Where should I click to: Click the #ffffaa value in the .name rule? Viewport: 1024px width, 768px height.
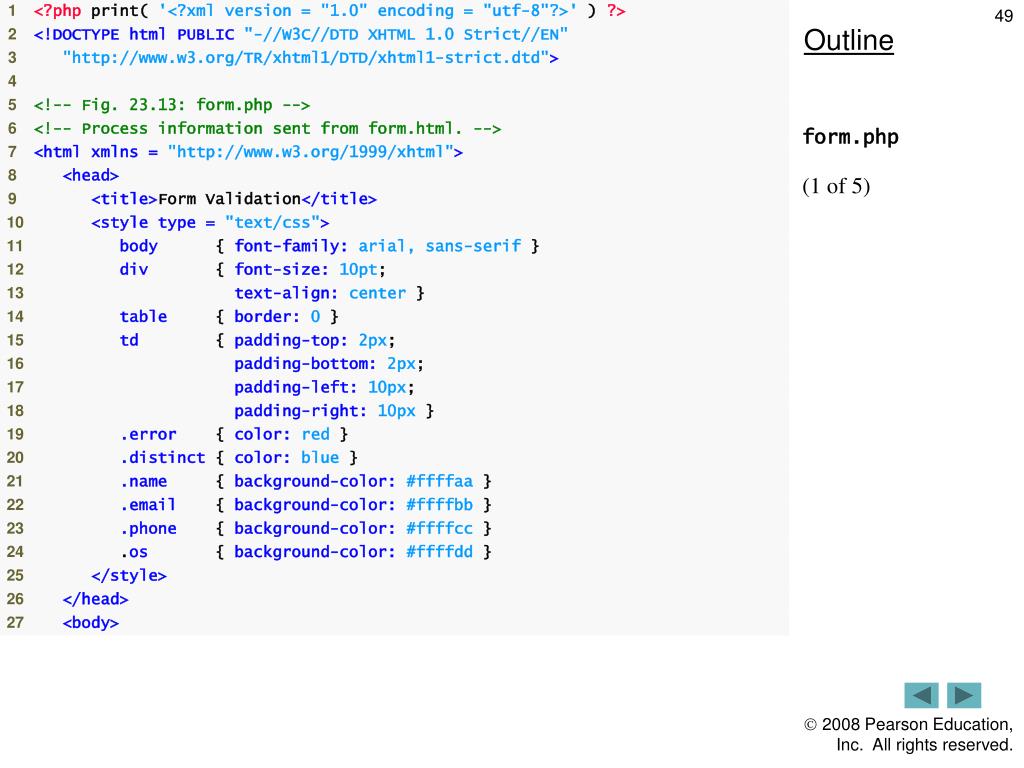click(440, 481)
